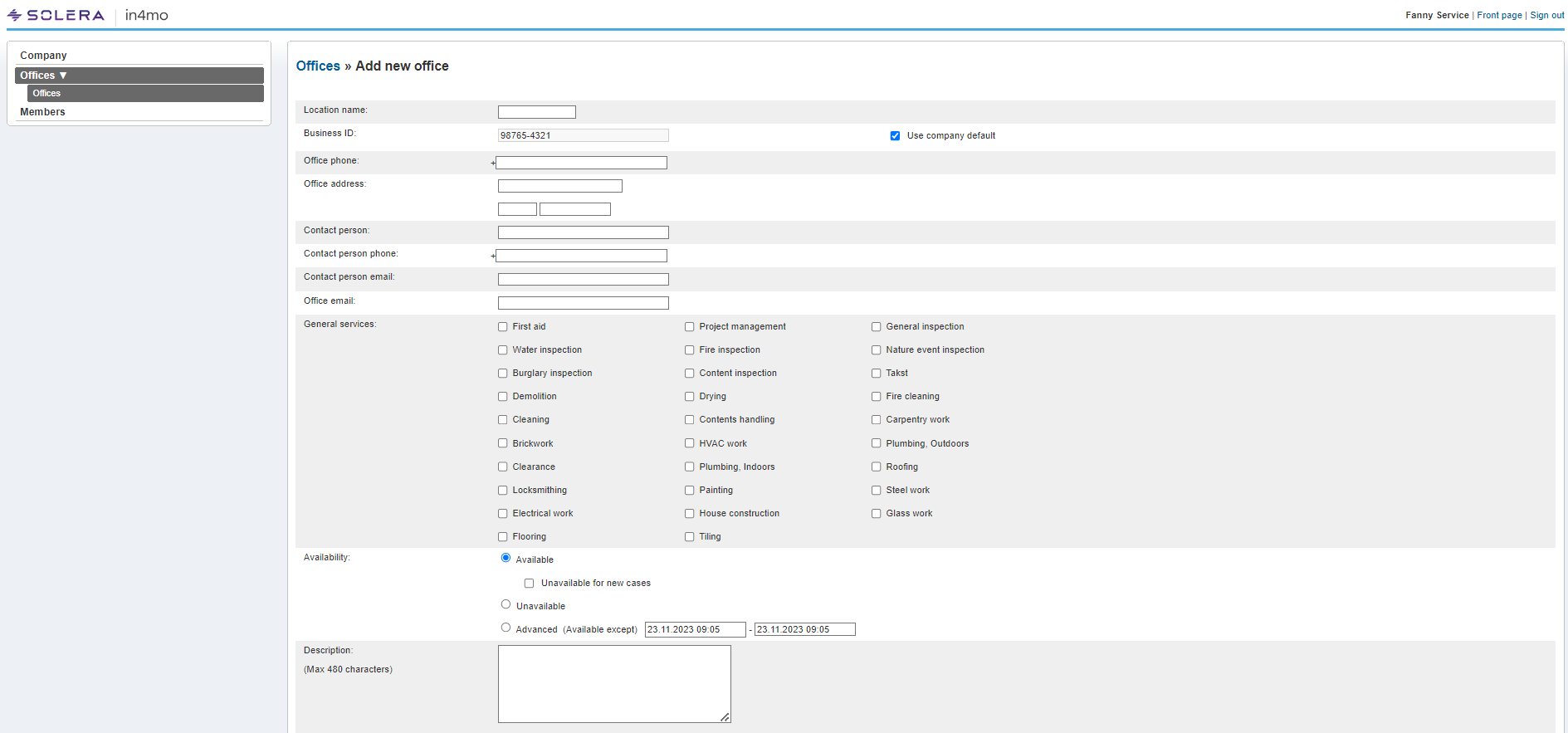Open the Members sidebar section
Image resolution: width=1568 pixels, height=733 pixels.
[x=42, y=112]
